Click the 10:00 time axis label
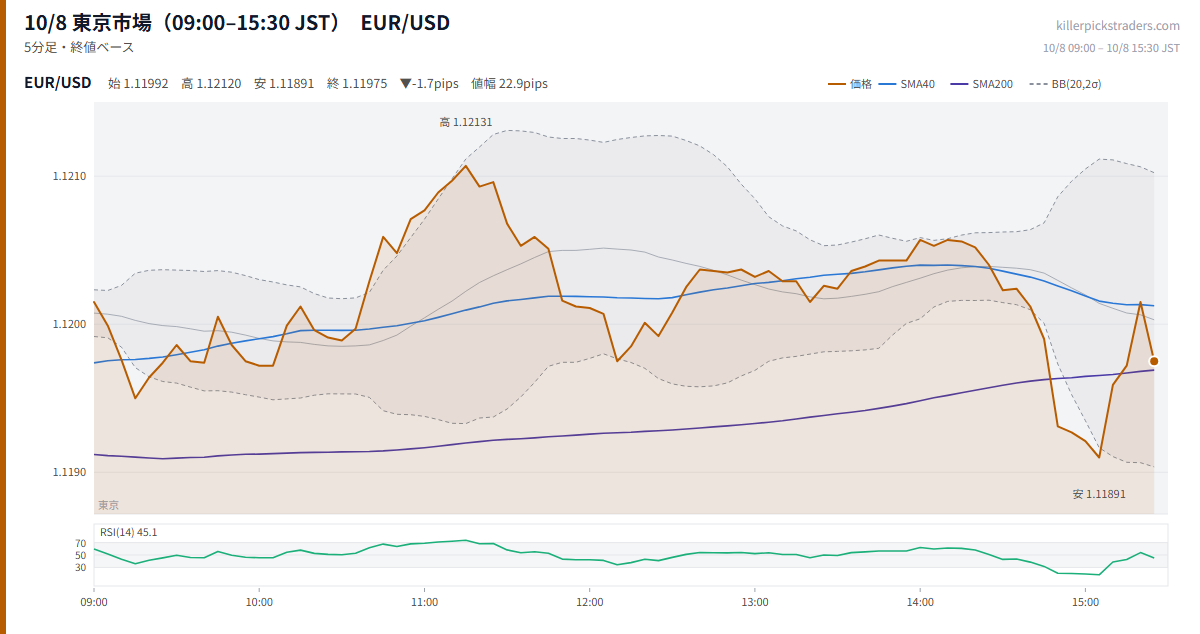The width and height of the screenshot is (1200, 634). 259,602
